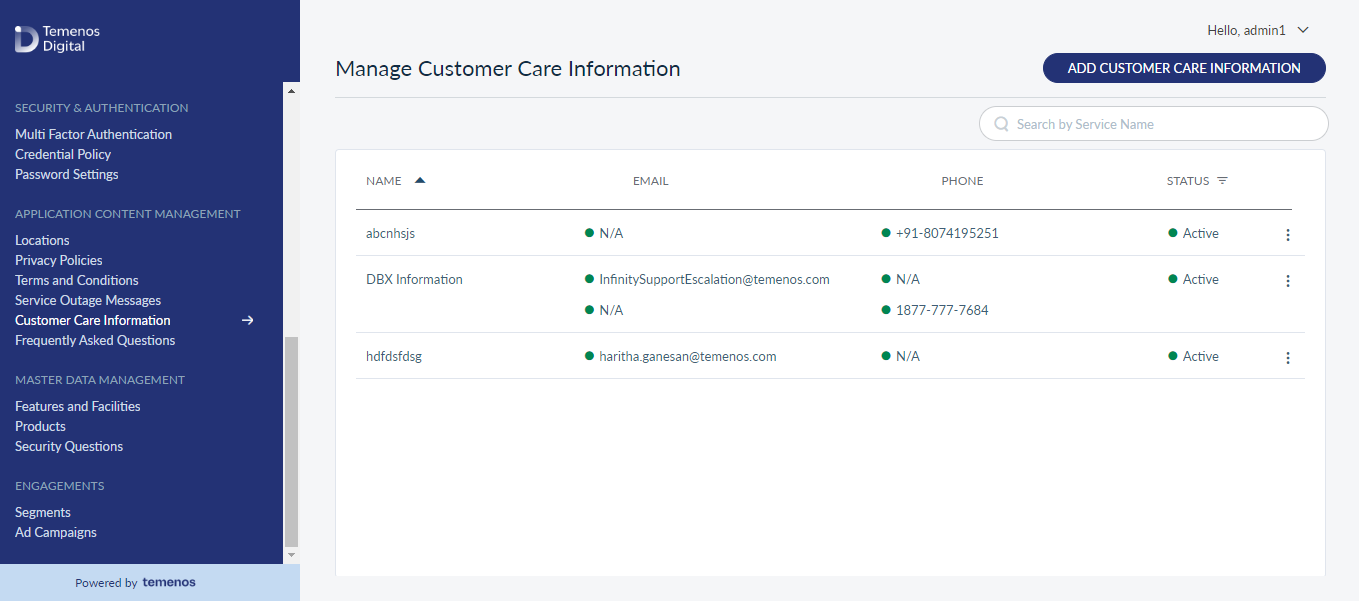Click Engagements section label

click(60, 486)
